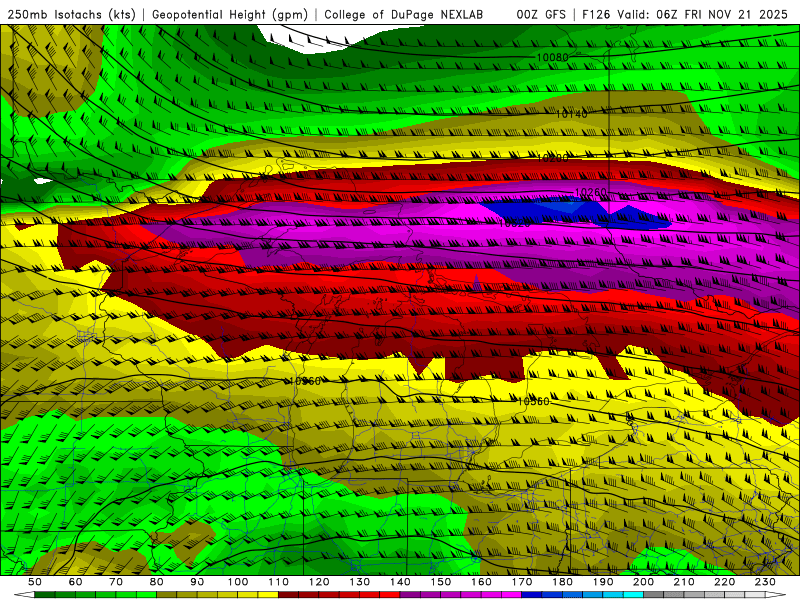Click the 100 value on the color scale

238,582
